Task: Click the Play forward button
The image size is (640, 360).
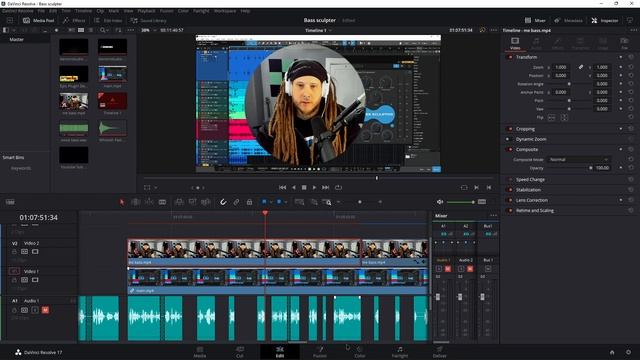Action: coord(314,187)
